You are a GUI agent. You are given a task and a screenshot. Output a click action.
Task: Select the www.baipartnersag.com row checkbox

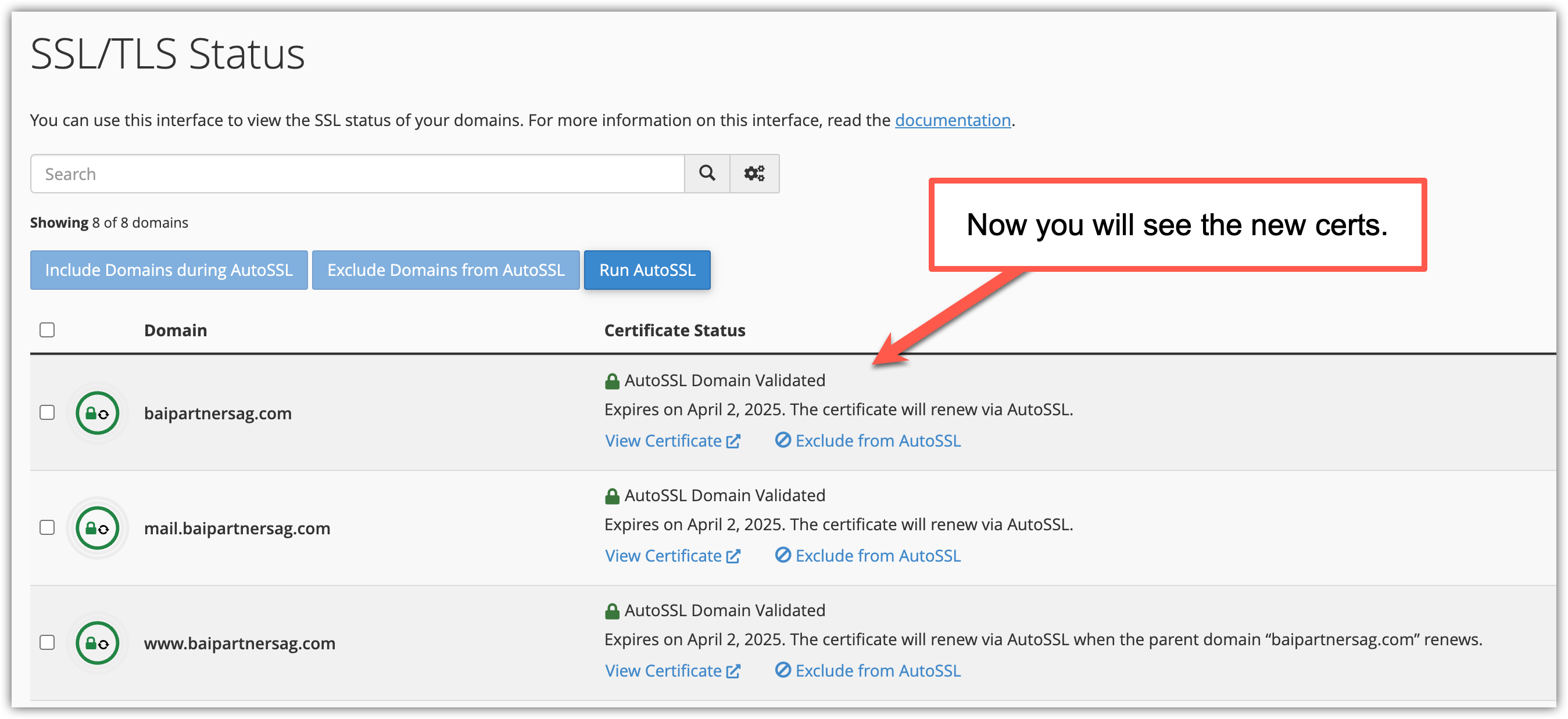click(47, 642)
